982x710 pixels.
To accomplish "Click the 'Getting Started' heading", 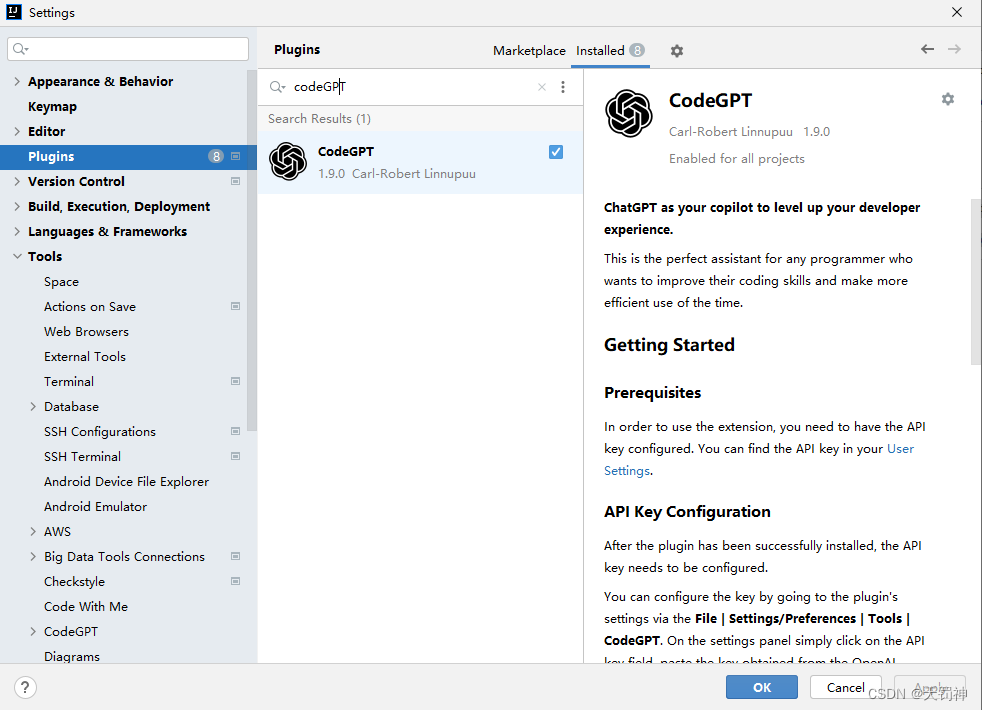I will [669, 345].
